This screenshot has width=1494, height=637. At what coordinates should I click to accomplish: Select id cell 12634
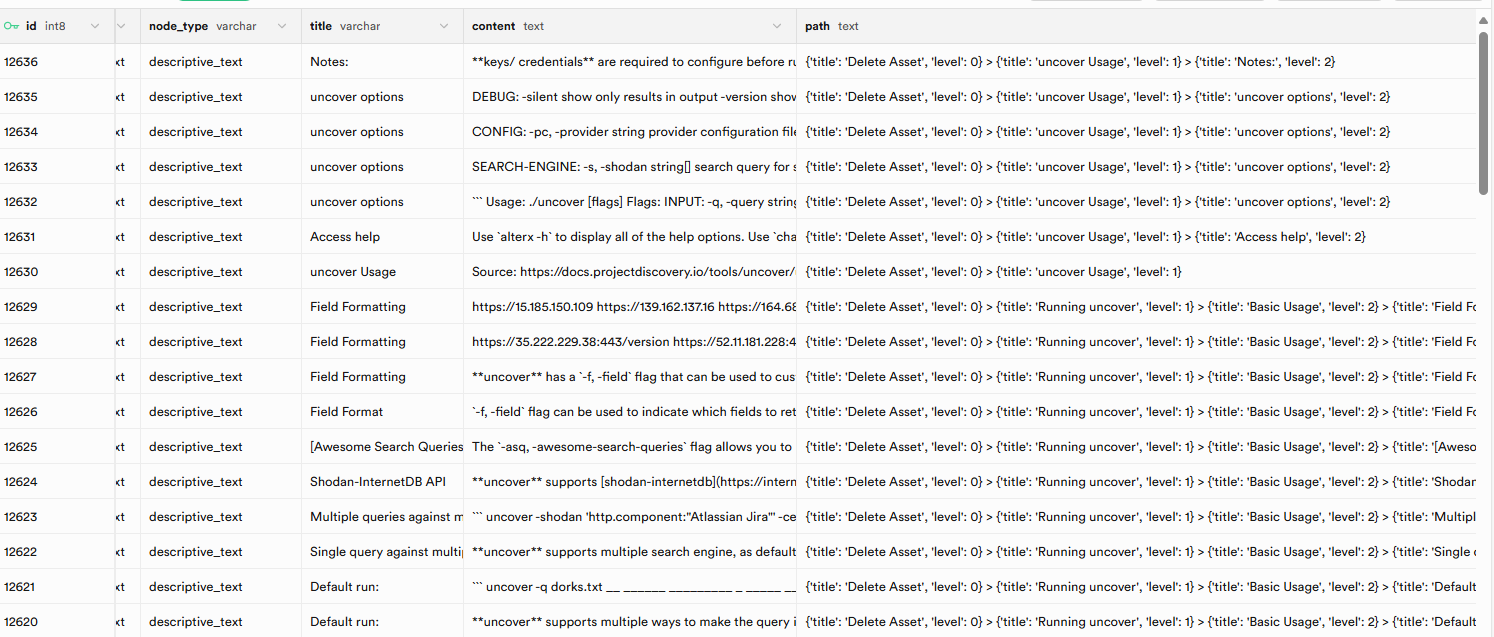pos(57,132)
